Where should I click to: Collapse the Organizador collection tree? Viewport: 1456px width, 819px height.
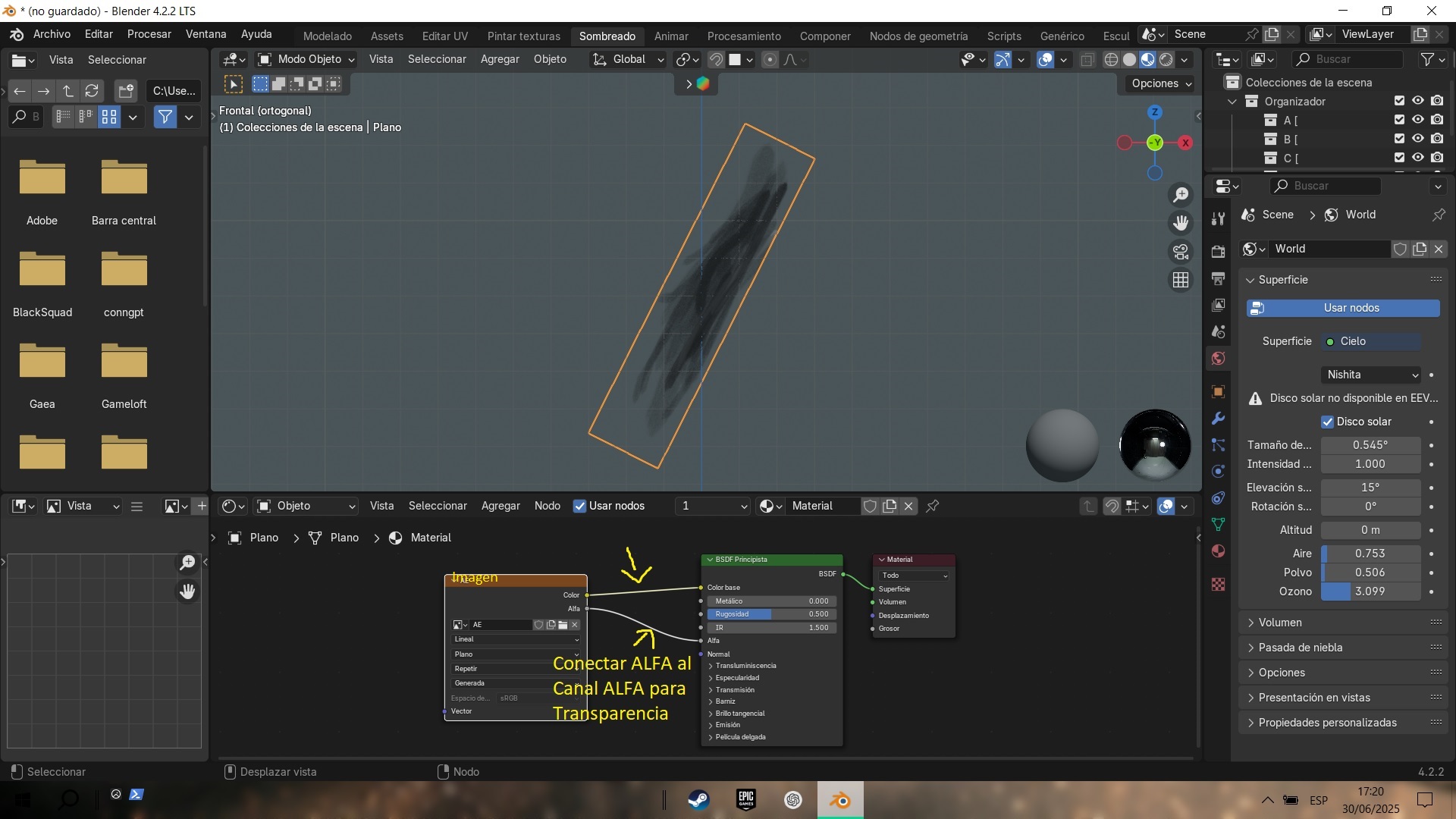1232,102
